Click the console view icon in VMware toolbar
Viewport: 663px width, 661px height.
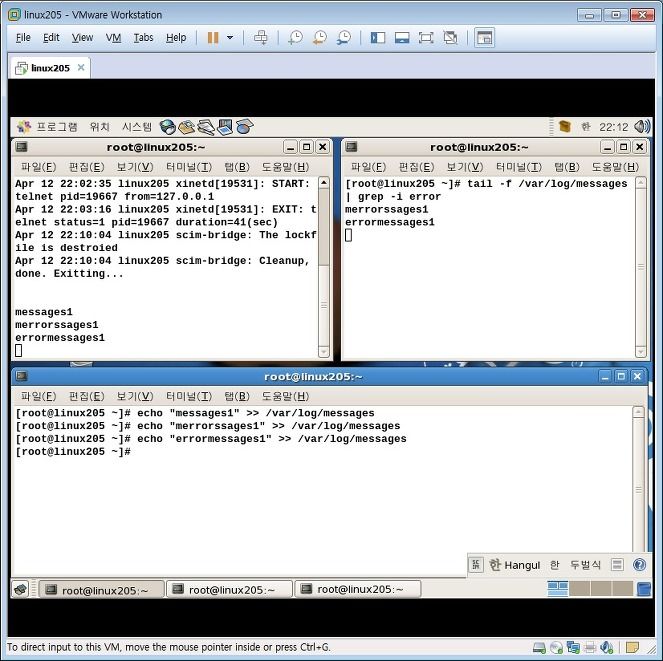click(x=484, y=38)
